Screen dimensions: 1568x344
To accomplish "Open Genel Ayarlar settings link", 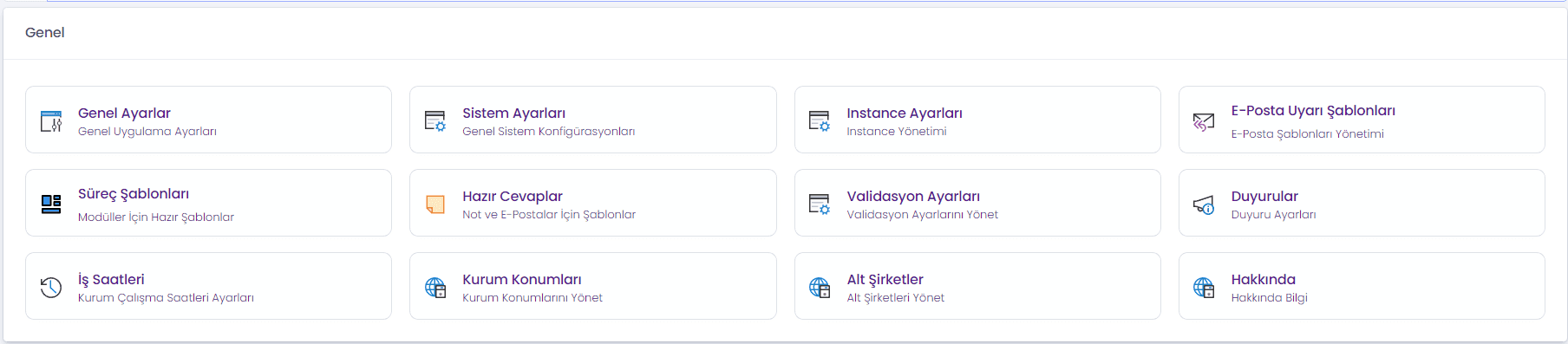I will tap(124, 113).
